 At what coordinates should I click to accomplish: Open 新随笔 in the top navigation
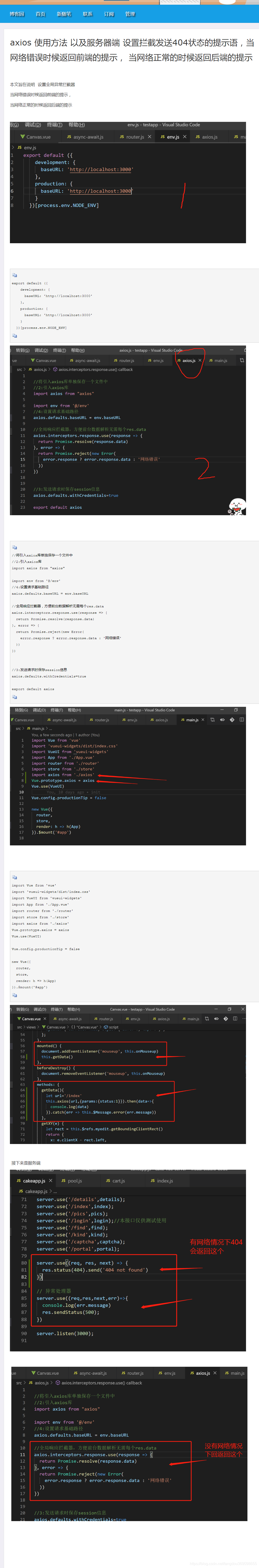point(64,14)
